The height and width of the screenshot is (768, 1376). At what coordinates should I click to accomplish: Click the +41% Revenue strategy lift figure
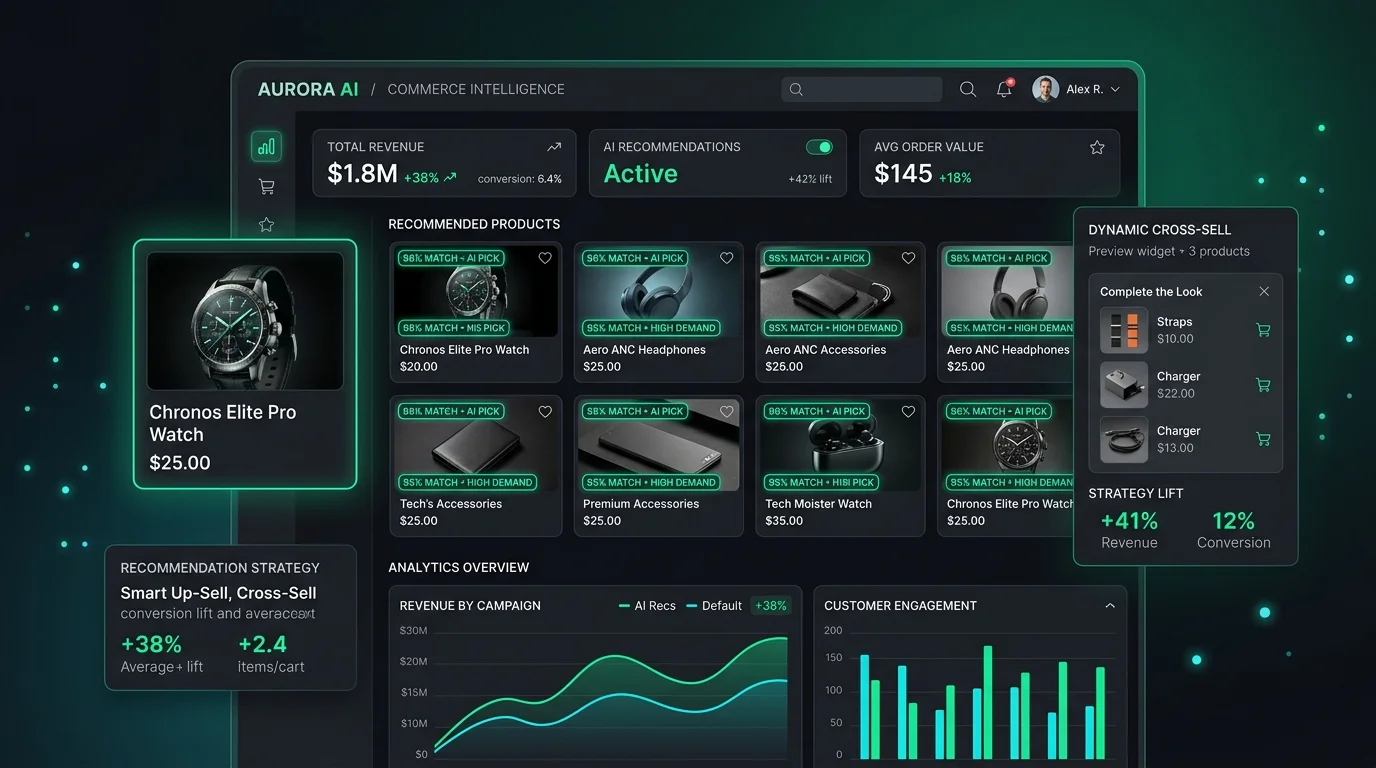click(1129, 521)
